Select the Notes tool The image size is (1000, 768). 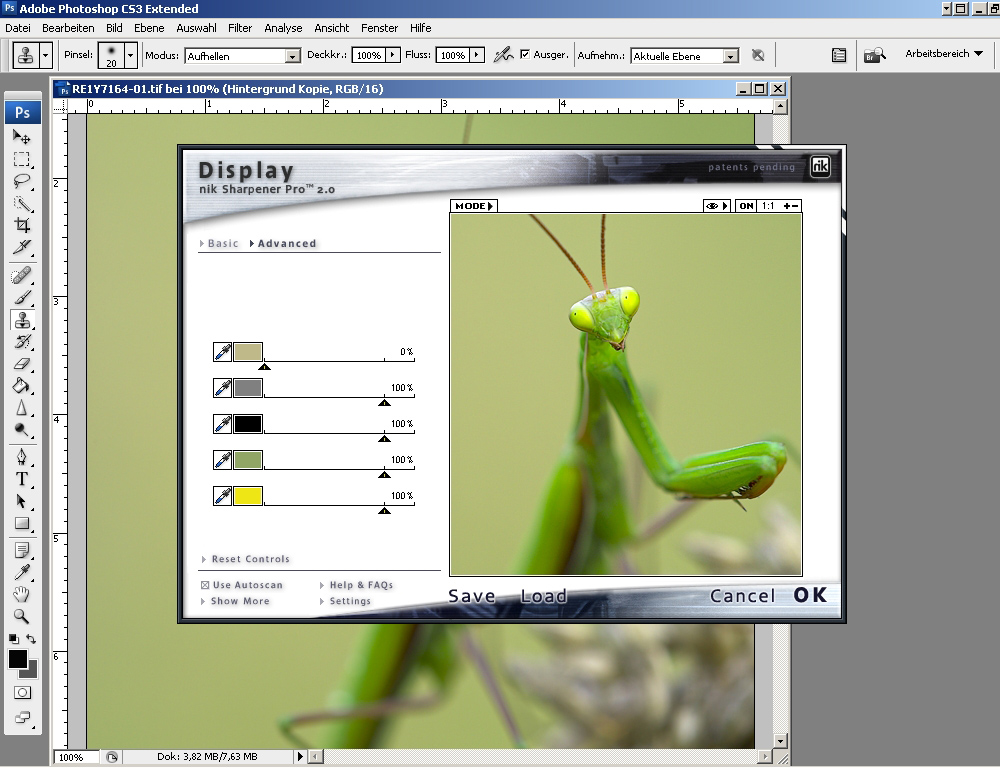22,550
